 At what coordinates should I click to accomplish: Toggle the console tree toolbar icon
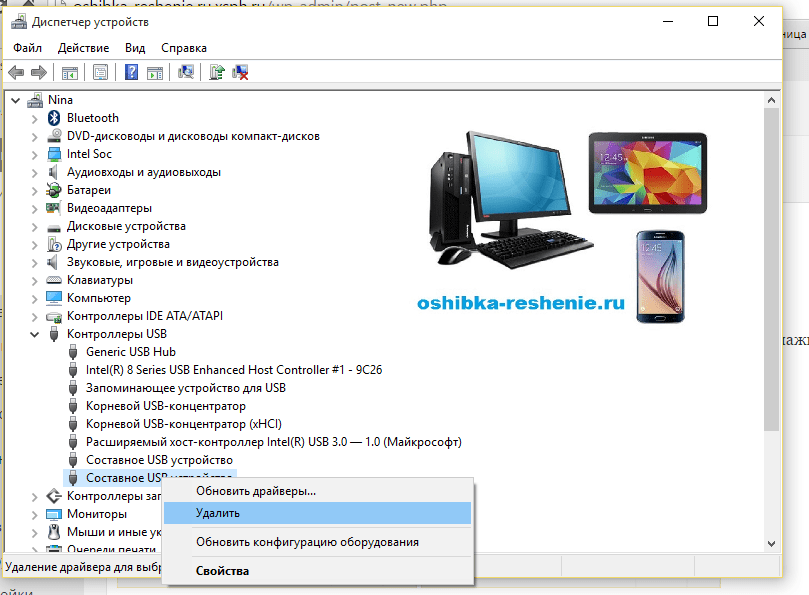70,72
